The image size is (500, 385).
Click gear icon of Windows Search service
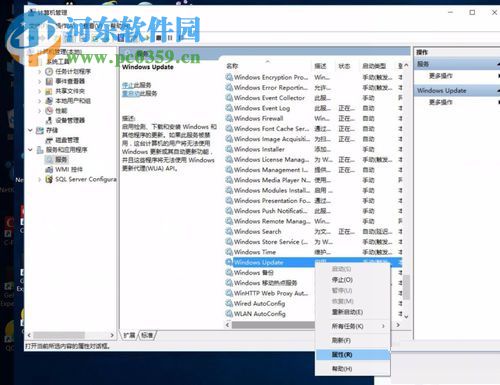coord(229,231)
